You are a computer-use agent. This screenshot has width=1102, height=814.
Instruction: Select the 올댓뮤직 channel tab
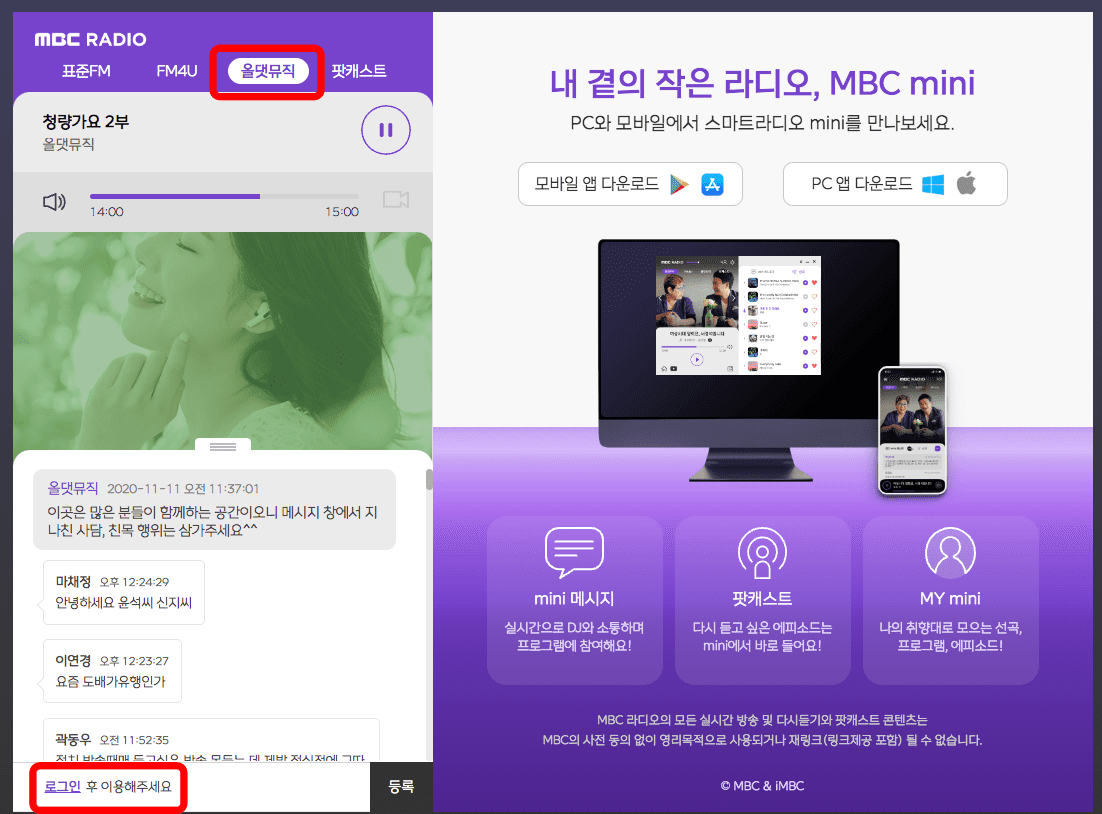268,71
